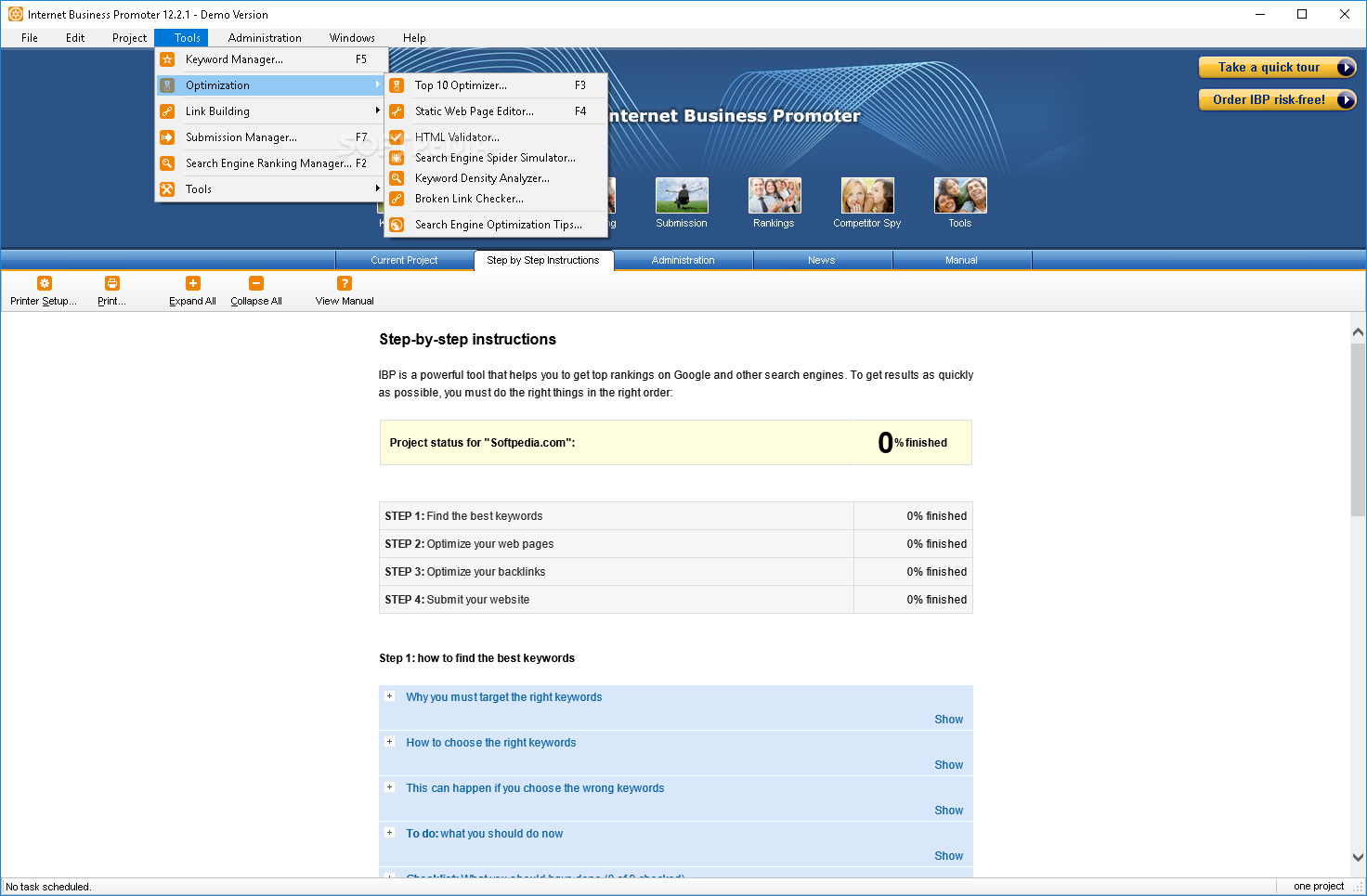
Task: Select Keyword Density Analyzer... menu entry
Action: tap(496, 178)
